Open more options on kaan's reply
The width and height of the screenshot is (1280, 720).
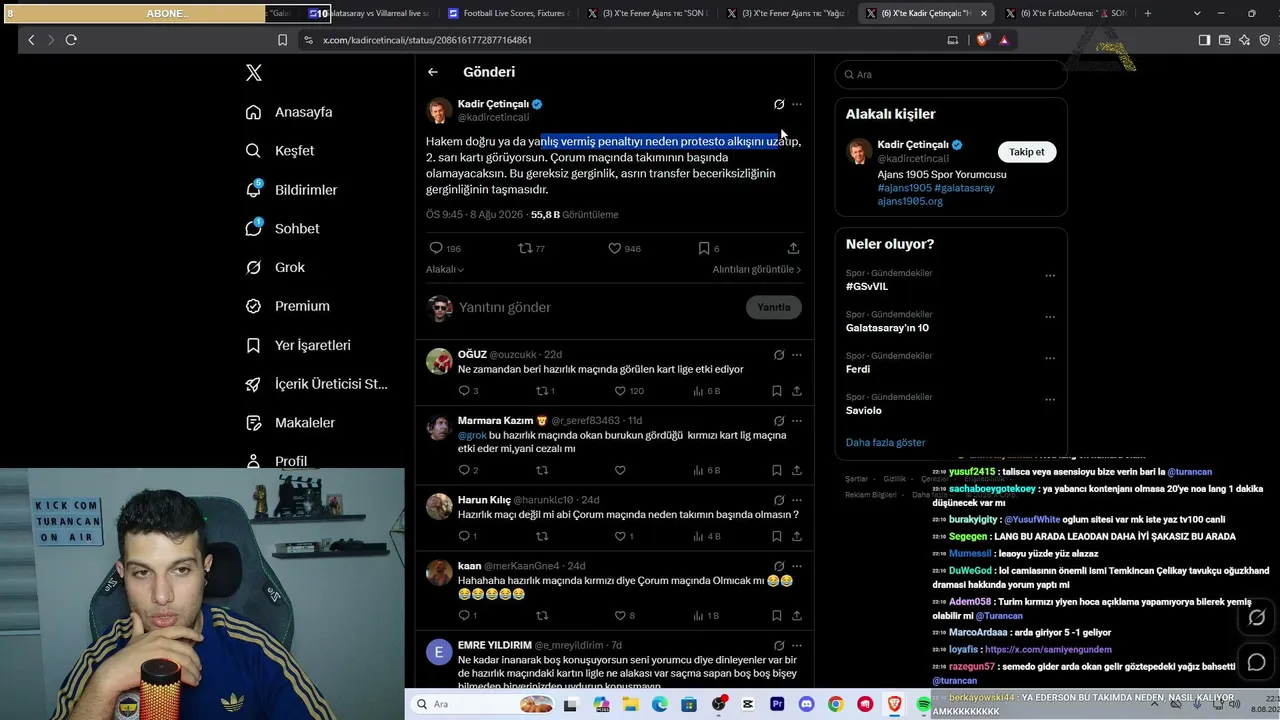coord(797,566)
